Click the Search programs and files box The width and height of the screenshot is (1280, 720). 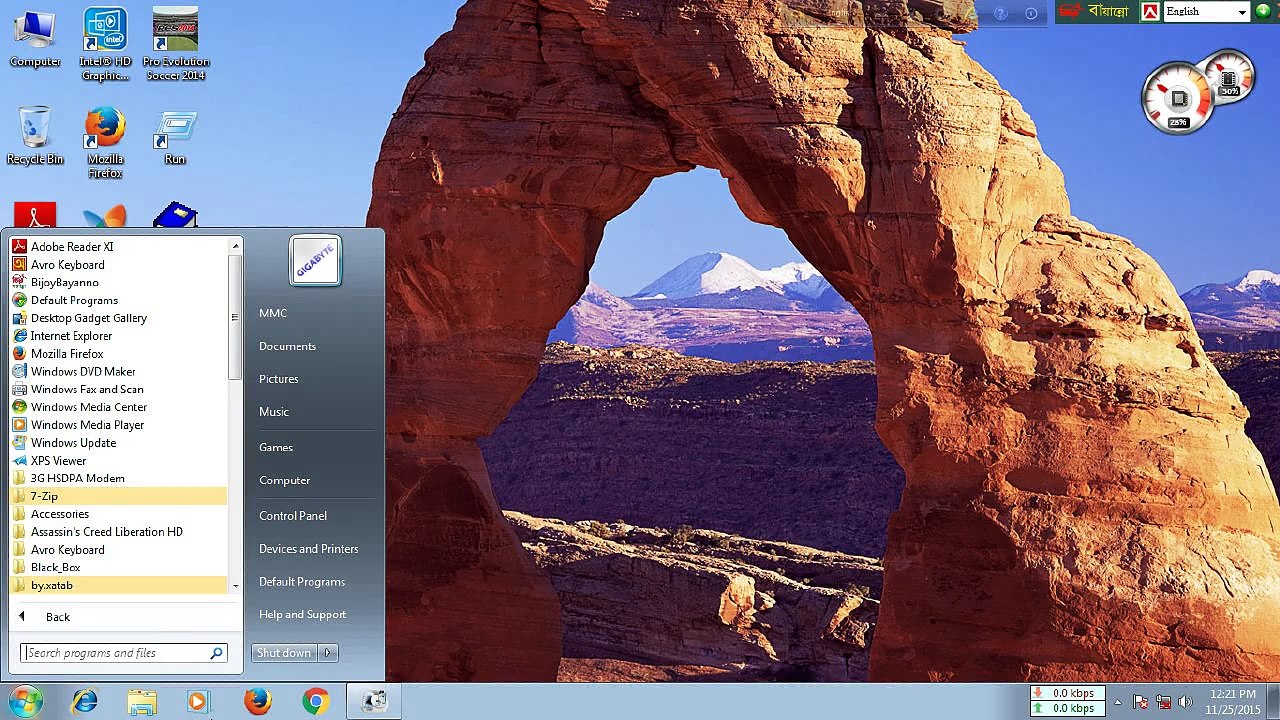[124, 653]
